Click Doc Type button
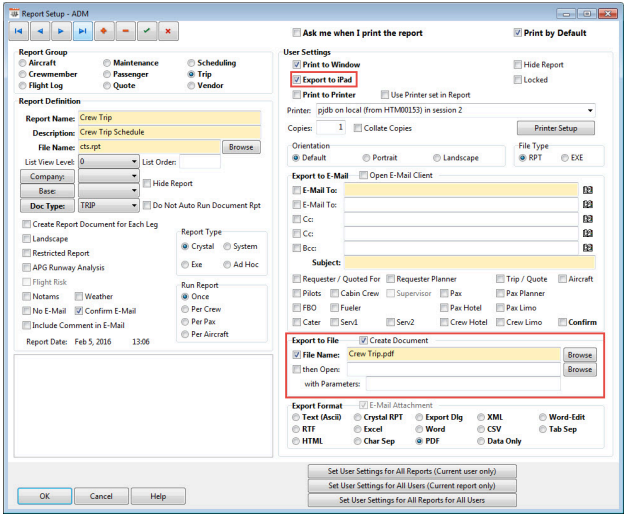Image resolution: width=625 pixels, height=514 pixels. click(47, 206)
